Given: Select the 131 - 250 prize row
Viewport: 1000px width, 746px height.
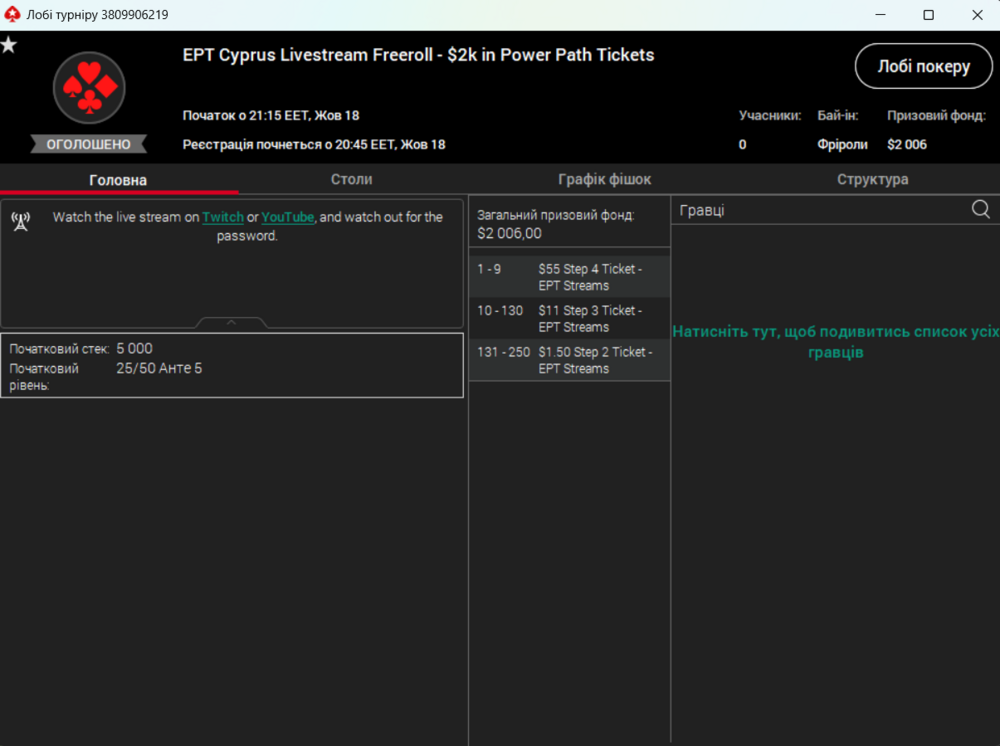Looking at the screenshot, I should (570, 360).
